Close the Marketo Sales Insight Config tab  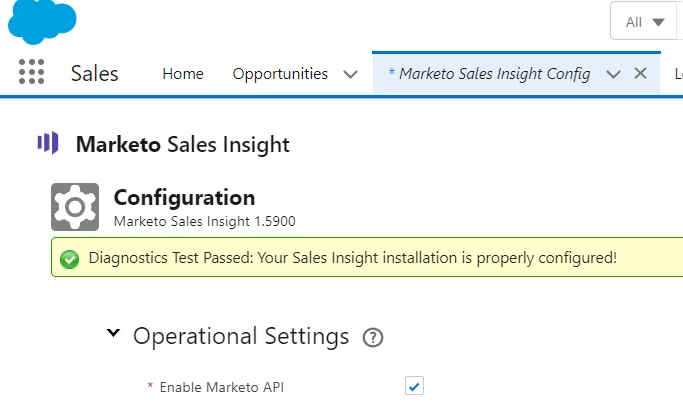641,73
